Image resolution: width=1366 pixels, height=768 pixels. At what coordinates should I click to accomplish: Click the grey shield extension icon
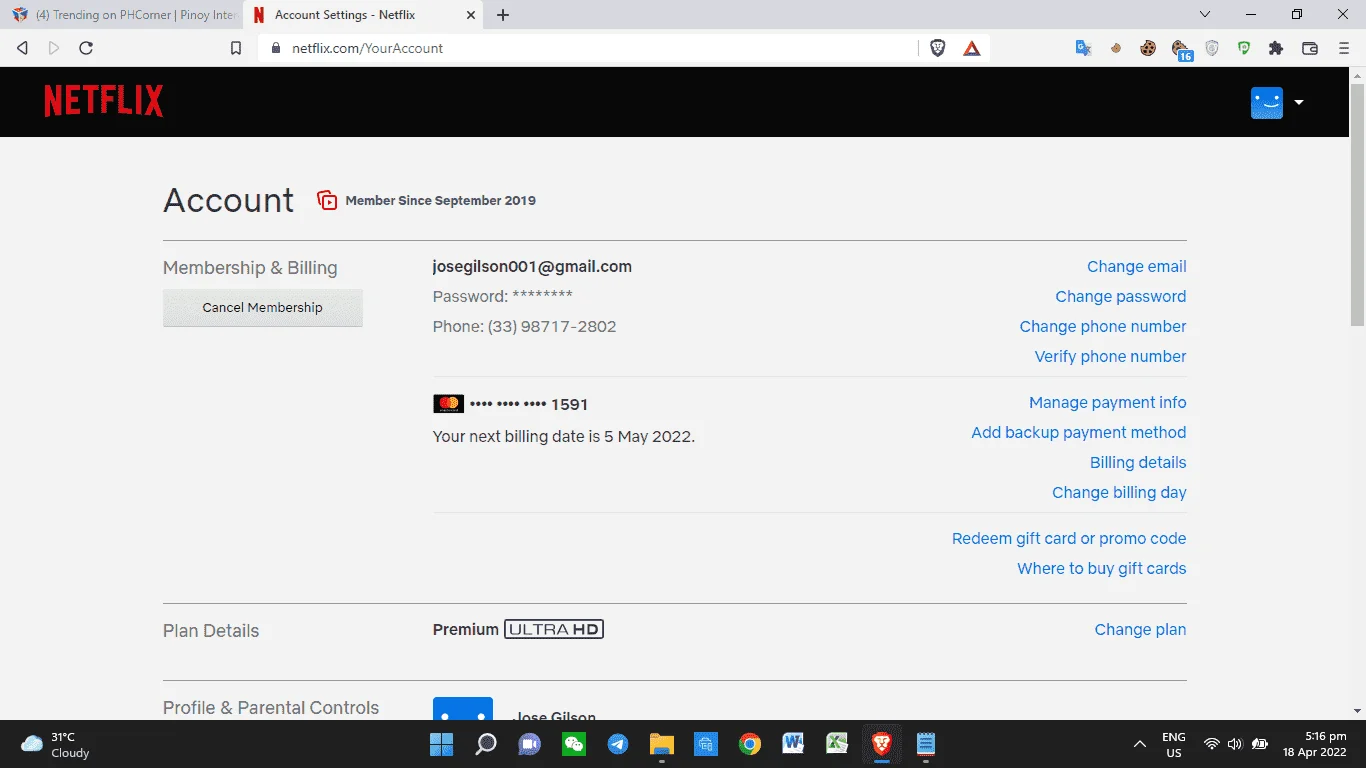1212,48
